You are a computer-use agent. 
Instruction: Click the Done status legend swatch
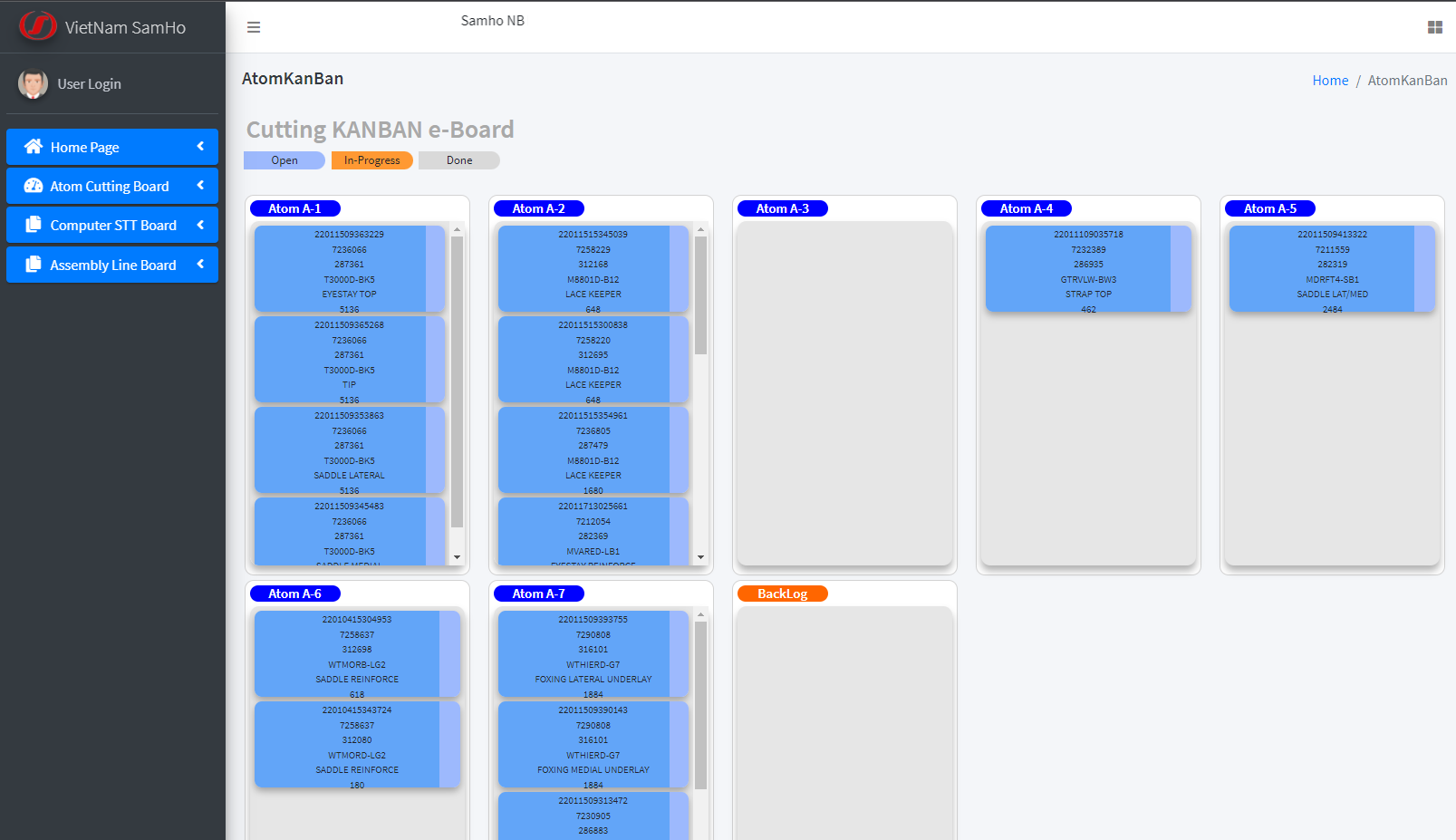458,160
